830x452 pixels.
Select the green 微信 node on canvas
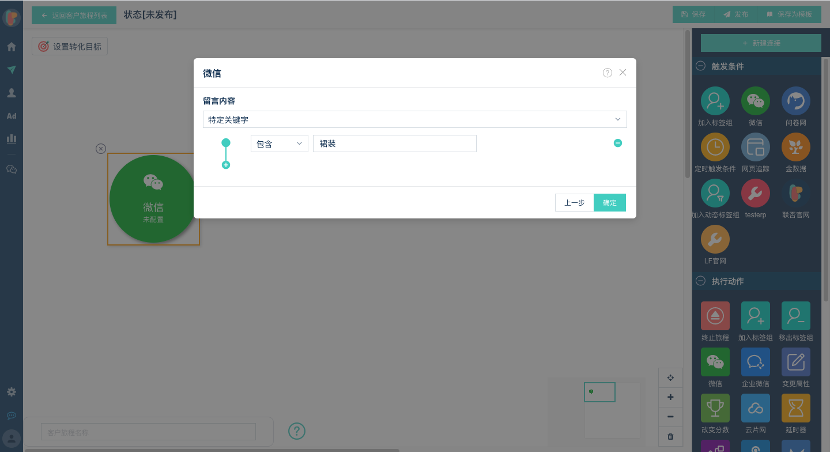(x=153, y=199)
